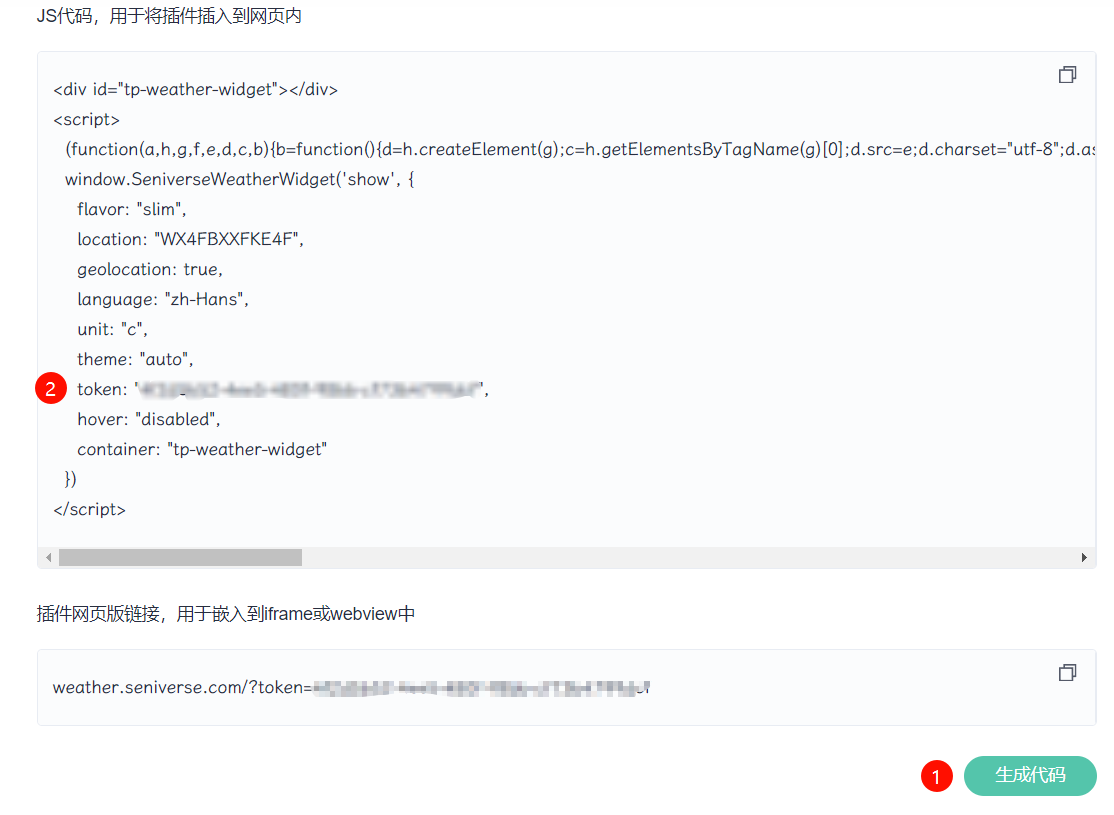1114x815 pixels.
Task: Click the horizontal scrollbar thumb in the code box
Action: 180,558
